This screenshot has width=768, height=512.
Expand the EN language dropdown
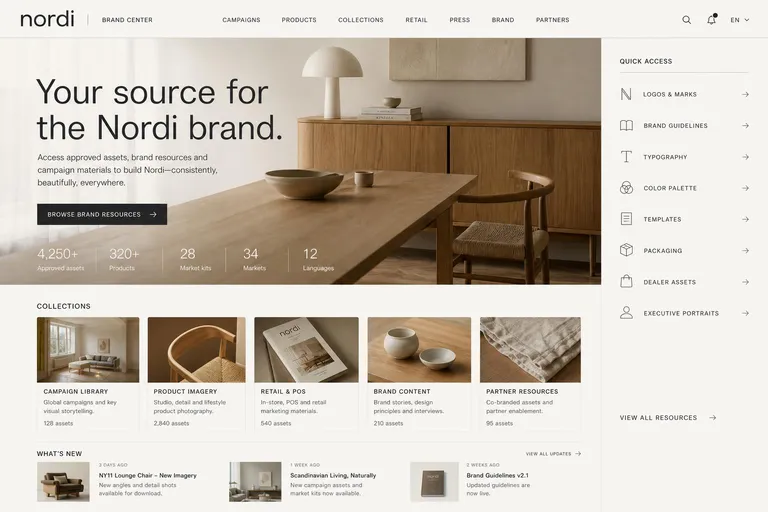[740, 20]
